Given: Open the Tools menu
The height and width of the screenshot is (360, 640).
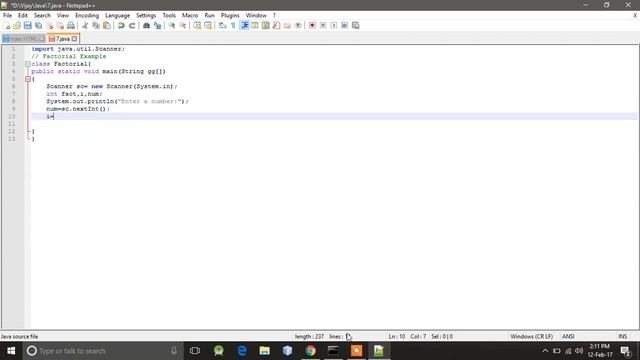Looking at the screenshot, I should 169,15.
